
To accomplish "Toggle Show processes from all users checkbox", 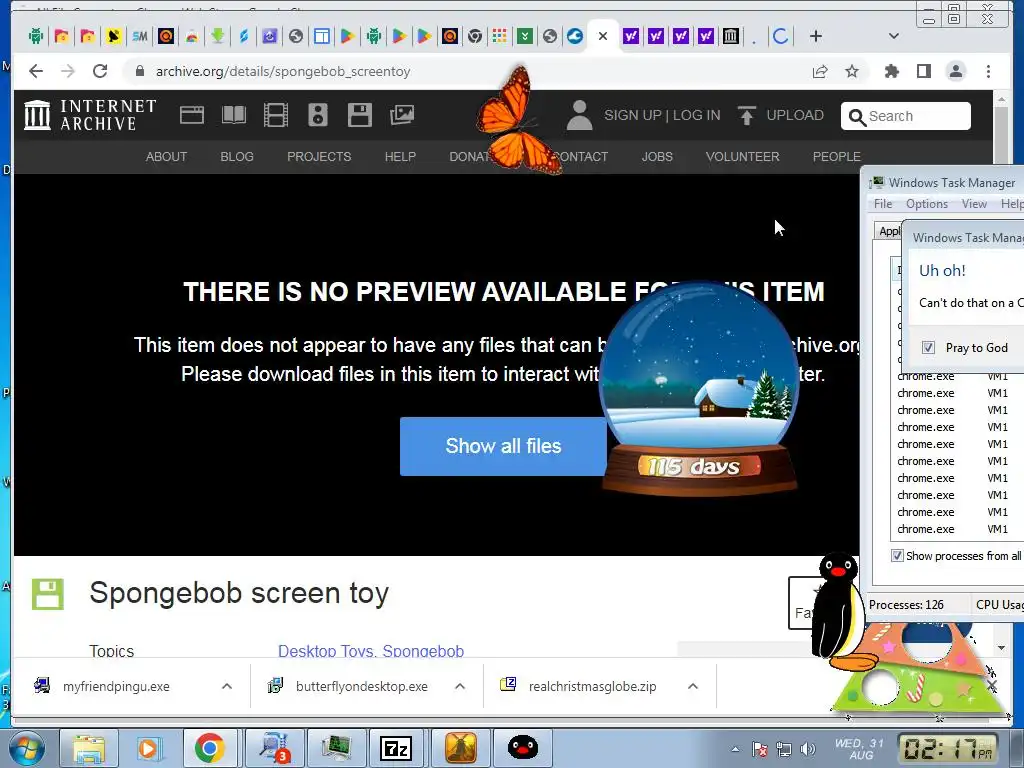I will (x=897, y=556).
